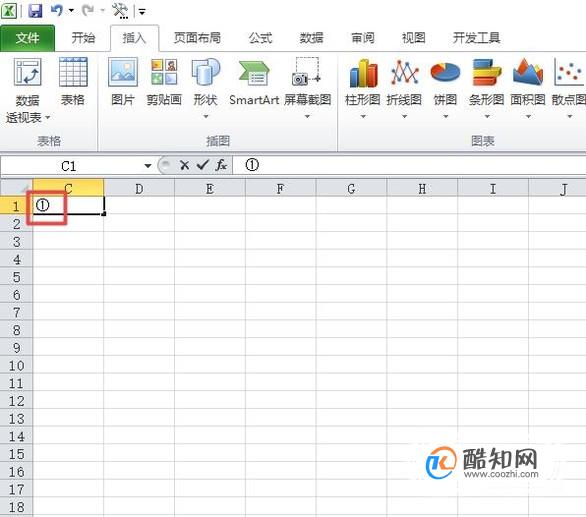This screenshot has height=517, width=586.
Task: Open the File (文件) menu
Action: 27,38
